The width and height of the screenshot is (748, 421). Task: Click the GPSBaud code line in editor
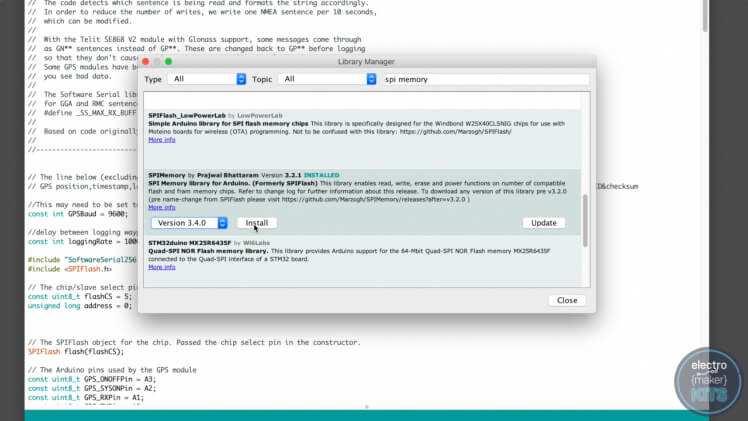78,214
